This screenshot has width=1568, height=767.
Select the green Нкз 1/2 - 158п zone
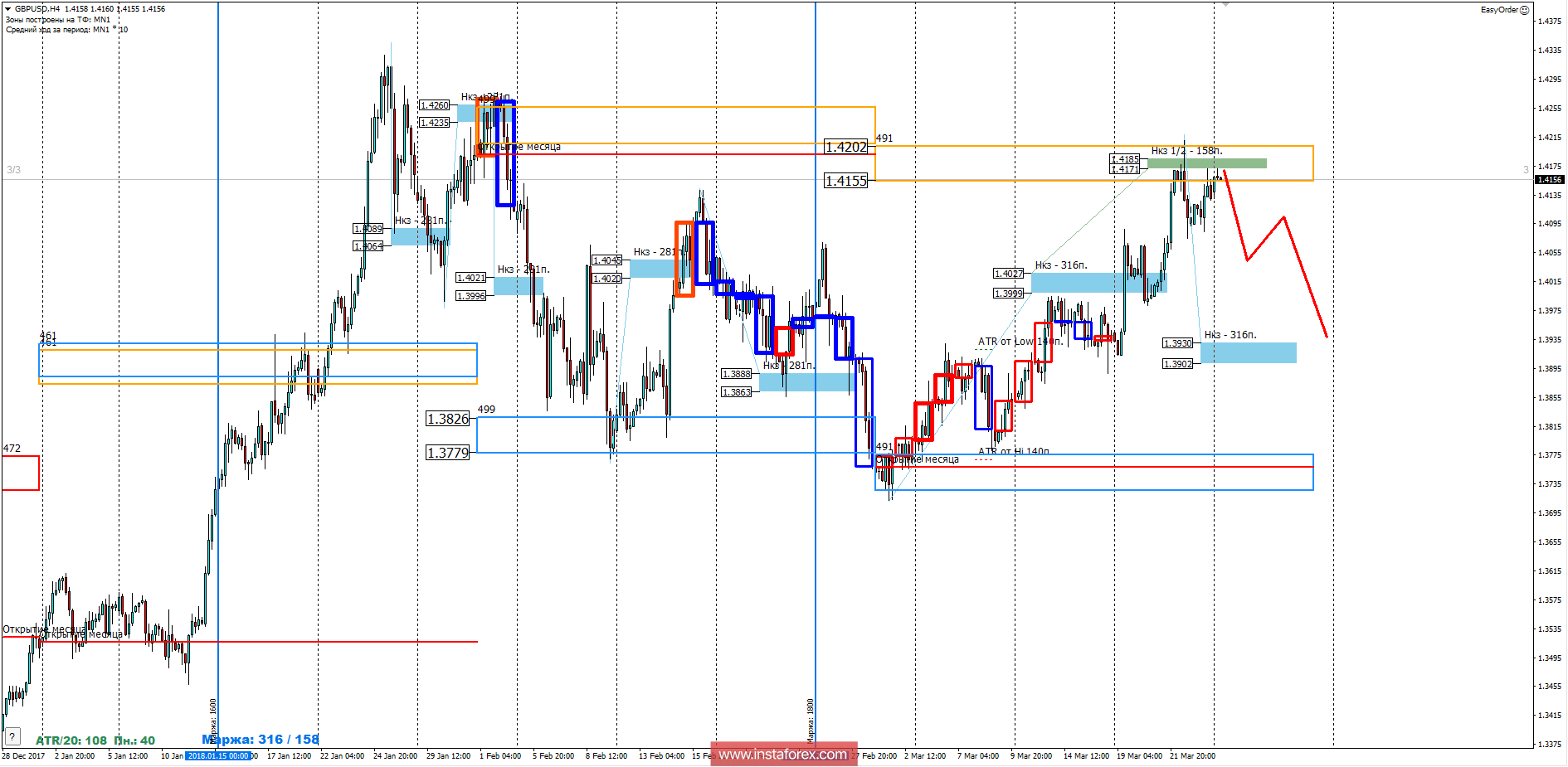tap(1205, 163)
